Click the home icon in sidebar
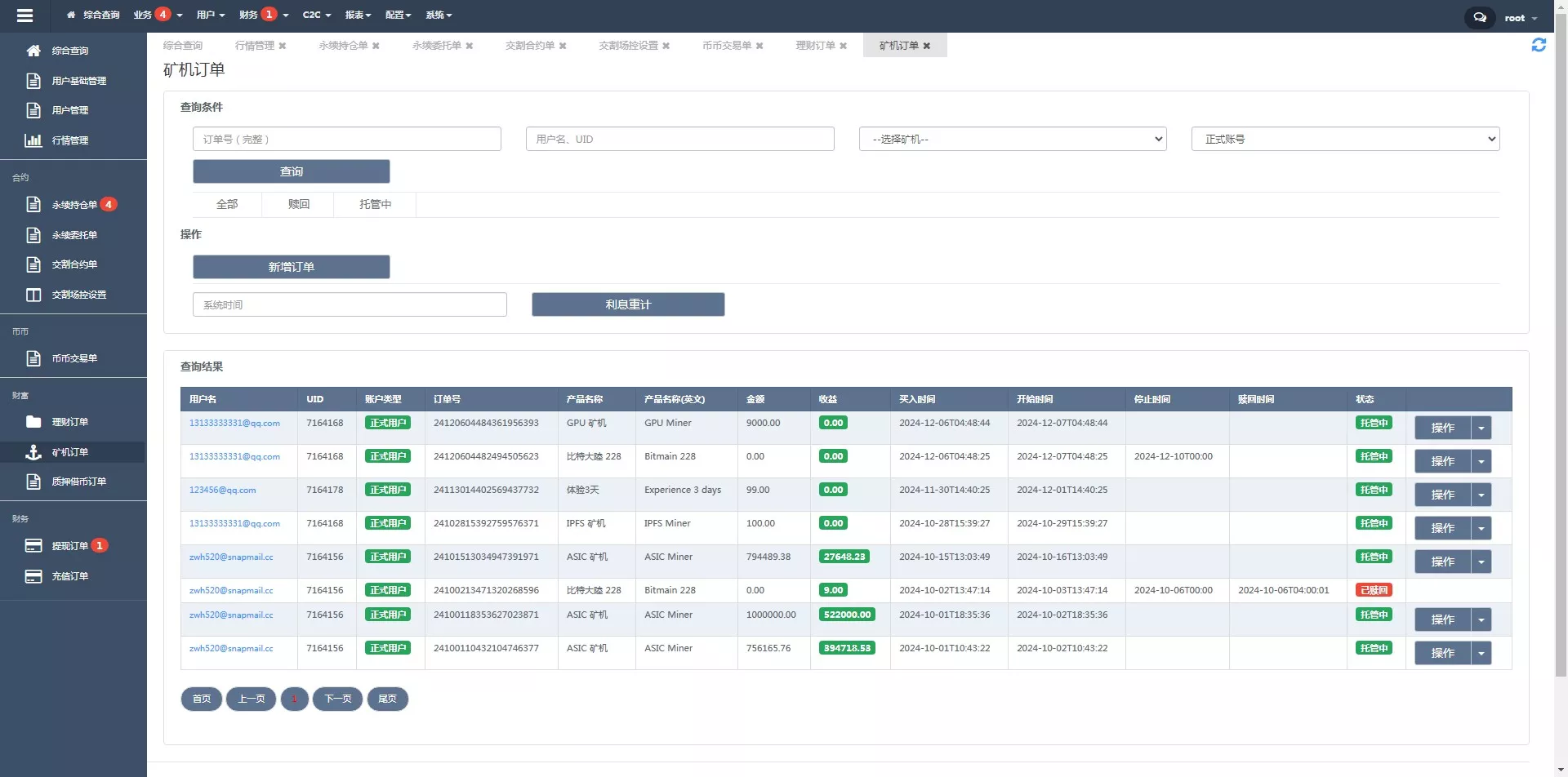This screenshot has height=777, width=1568. click(33, 51)
